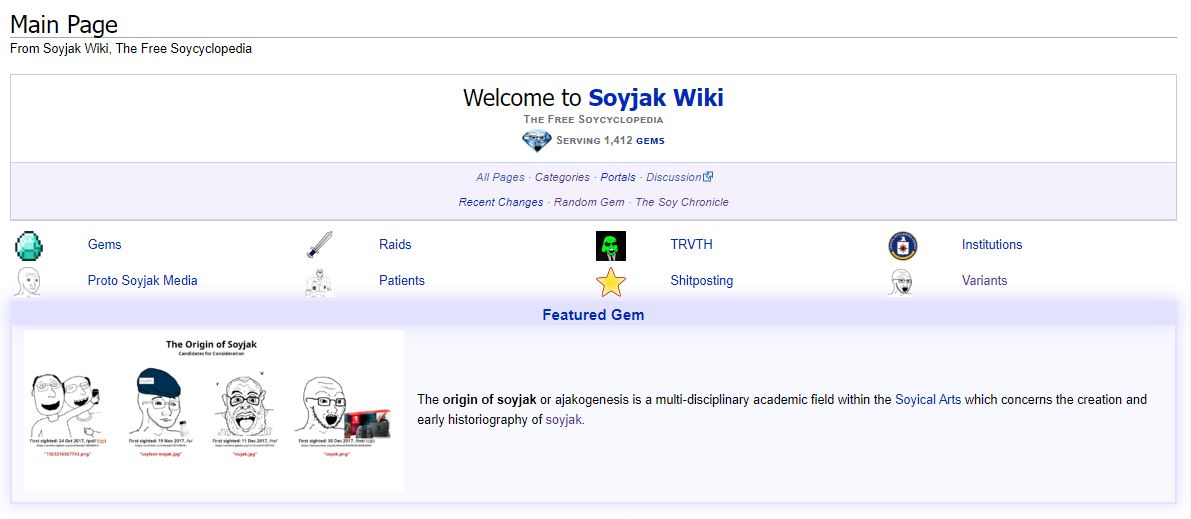Open the Discussion external link
The width and height of the screenshot is (1191, 519).
[x=678, y=177]
